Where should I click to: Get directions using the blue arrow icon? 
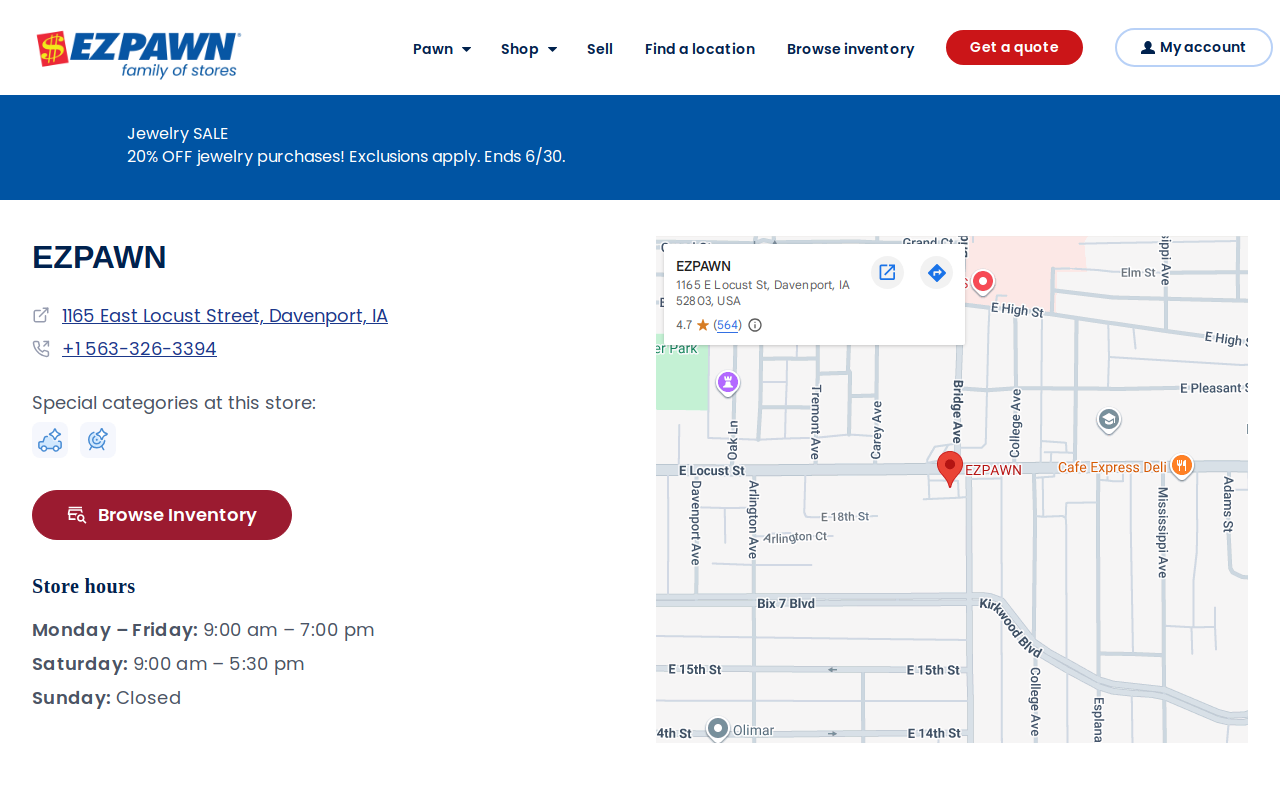click(937, 272)
